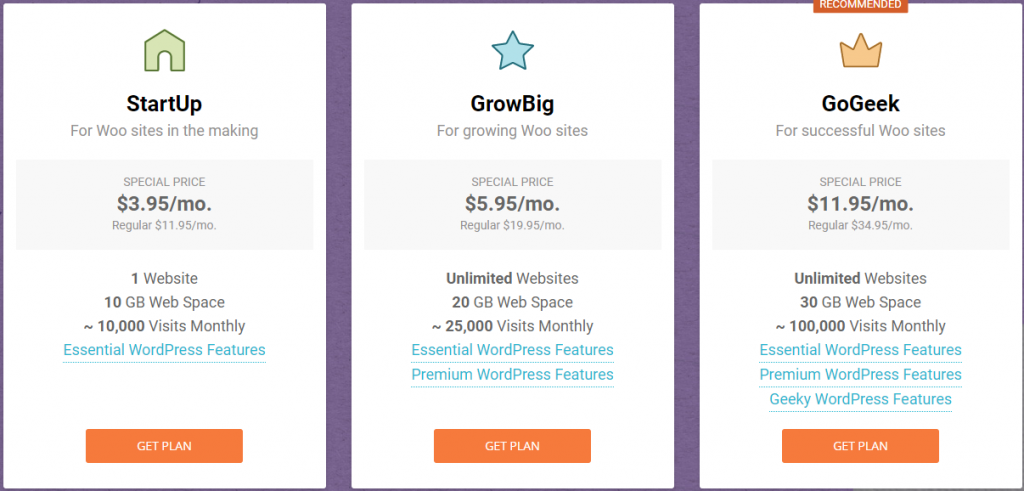Click the GoGeek crown icon
1024x491 pixels.
[x=860, y=50]
